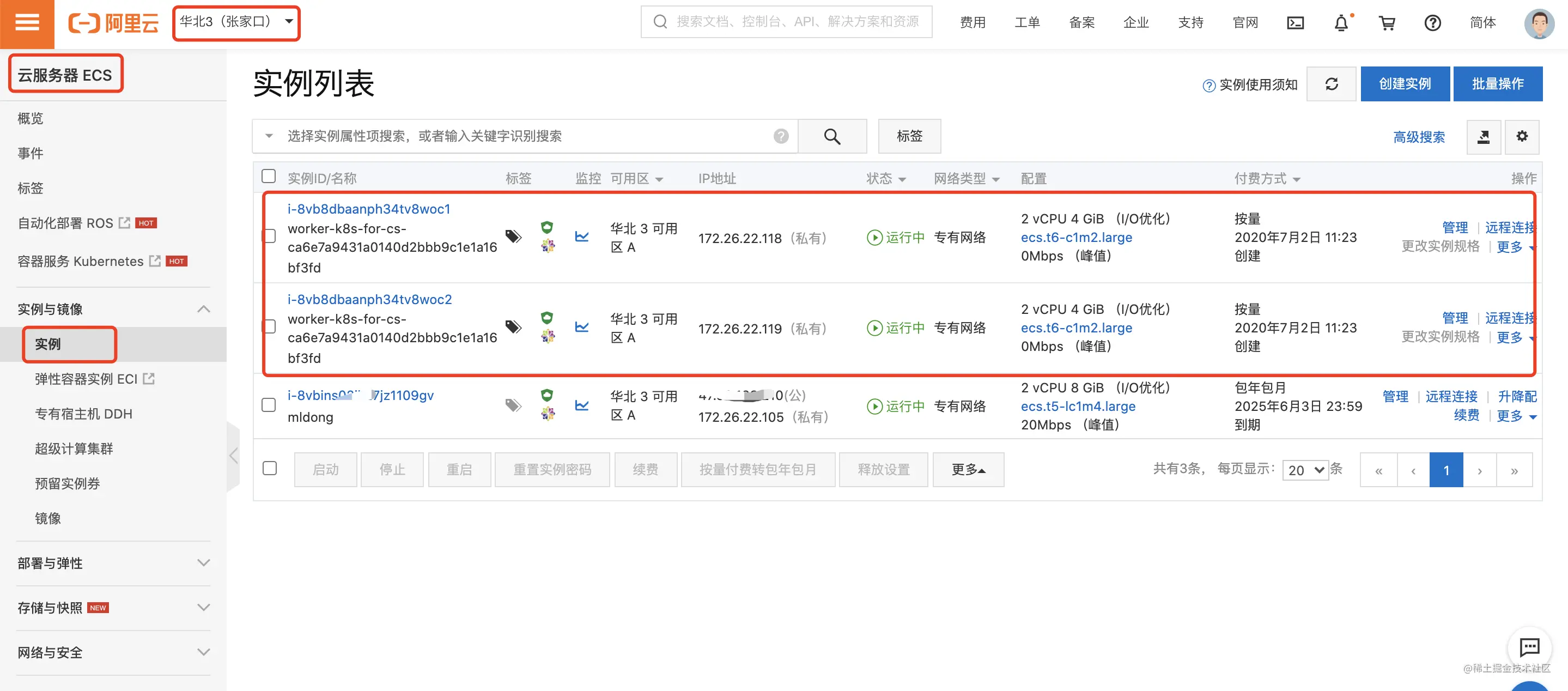Open the help question mark icon in header

click(x=1432, y=23)
